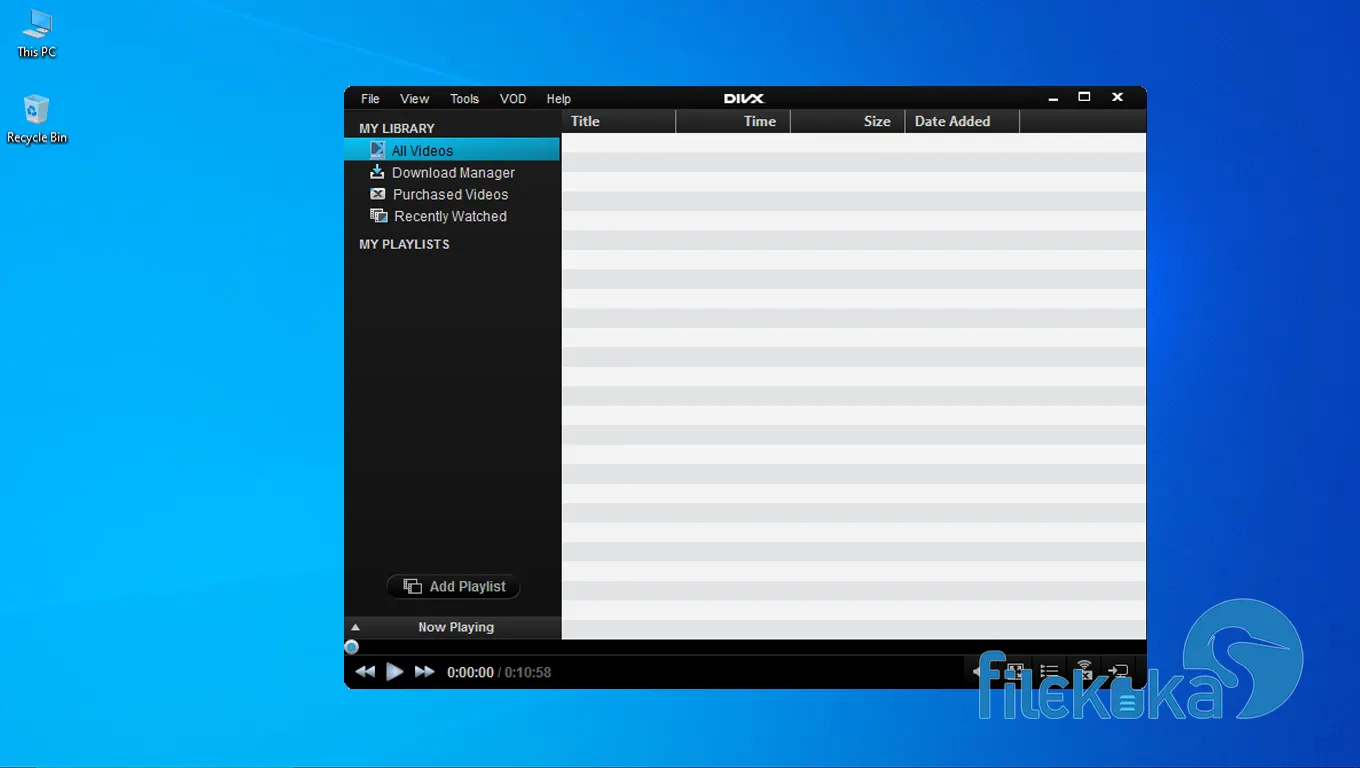This screenshot has height=768, width=1360.
Task: Close the DivX Player window
Action: (1118, 97)
